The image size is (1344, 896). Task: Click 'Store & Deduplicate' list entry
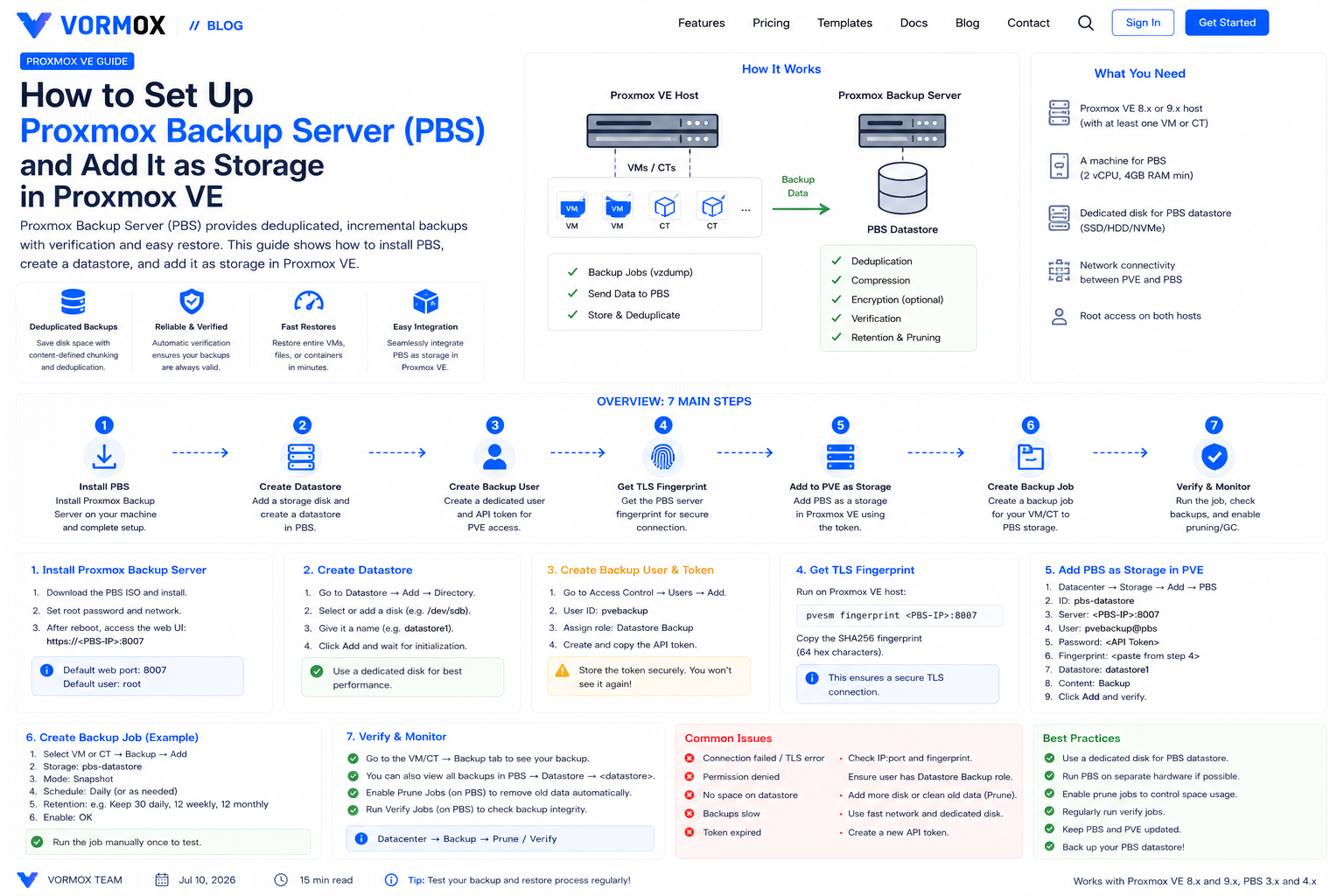point(633,315)
